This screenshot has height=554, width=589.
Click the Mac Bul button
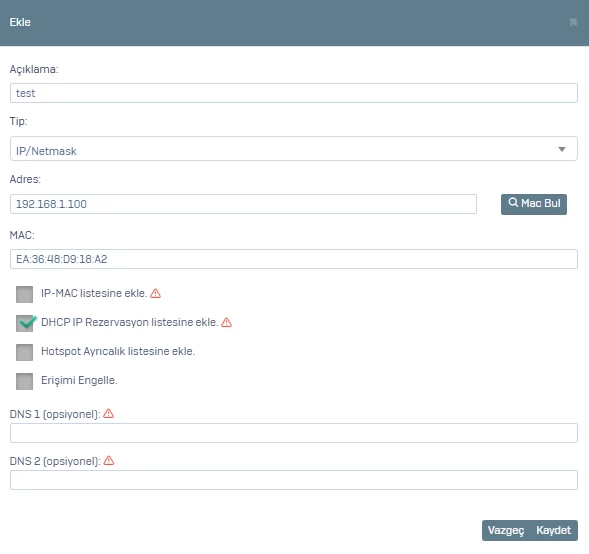pos(534,204)
